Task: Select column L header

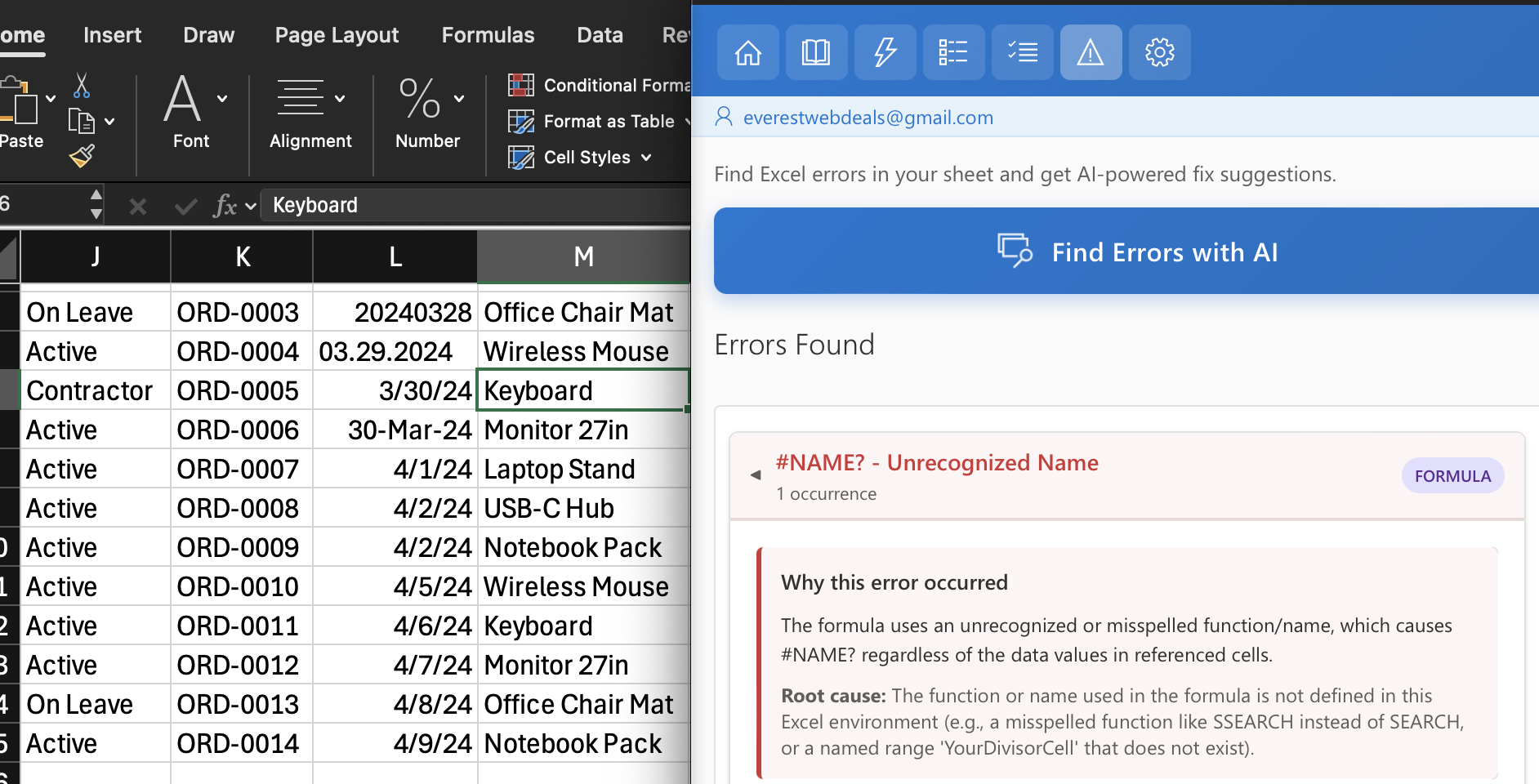Action: pyautogui.click(x=395, y=257)
